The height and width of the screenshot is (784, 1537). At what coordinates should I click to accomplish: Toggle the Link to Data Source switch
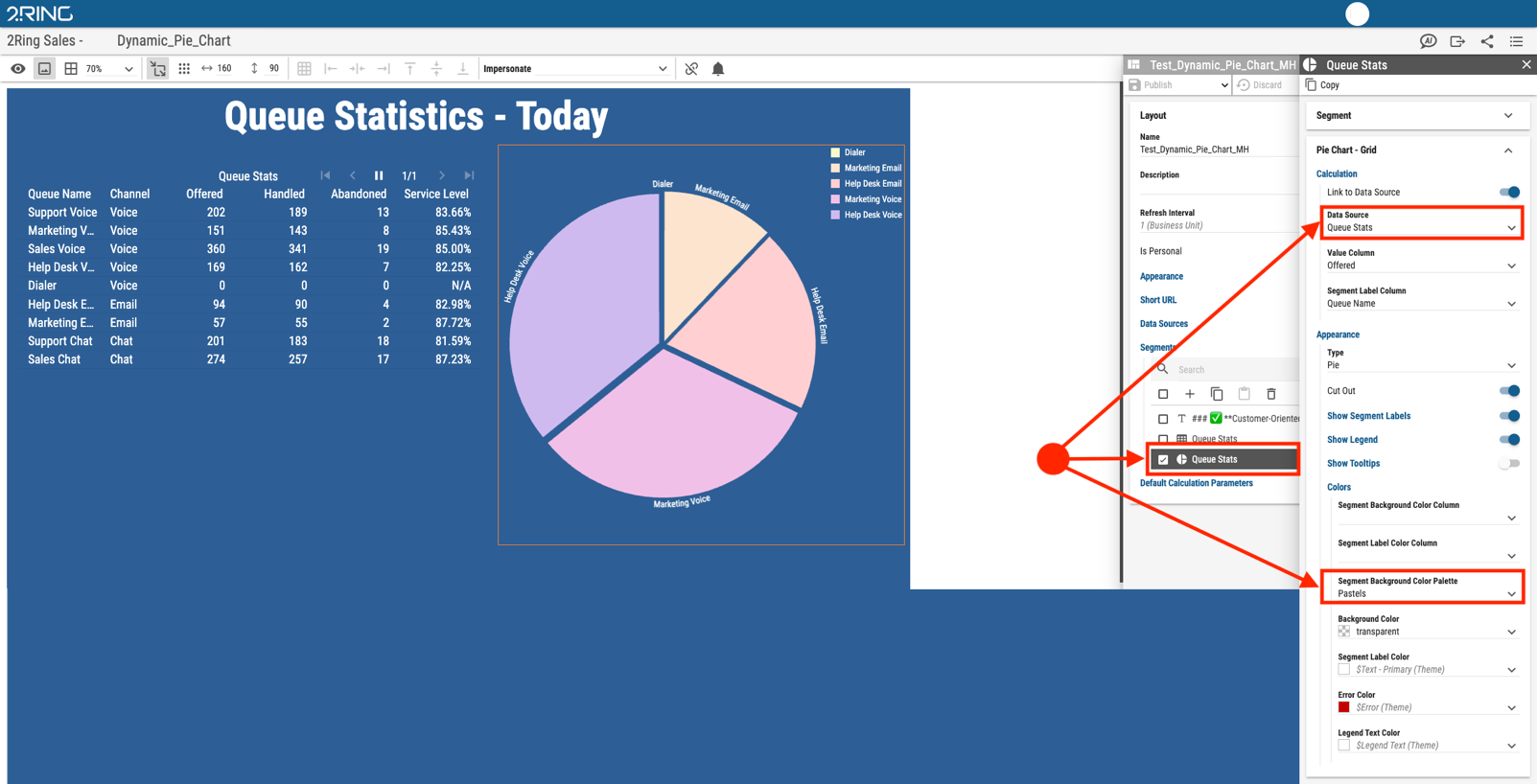(x=1509, y=193)
